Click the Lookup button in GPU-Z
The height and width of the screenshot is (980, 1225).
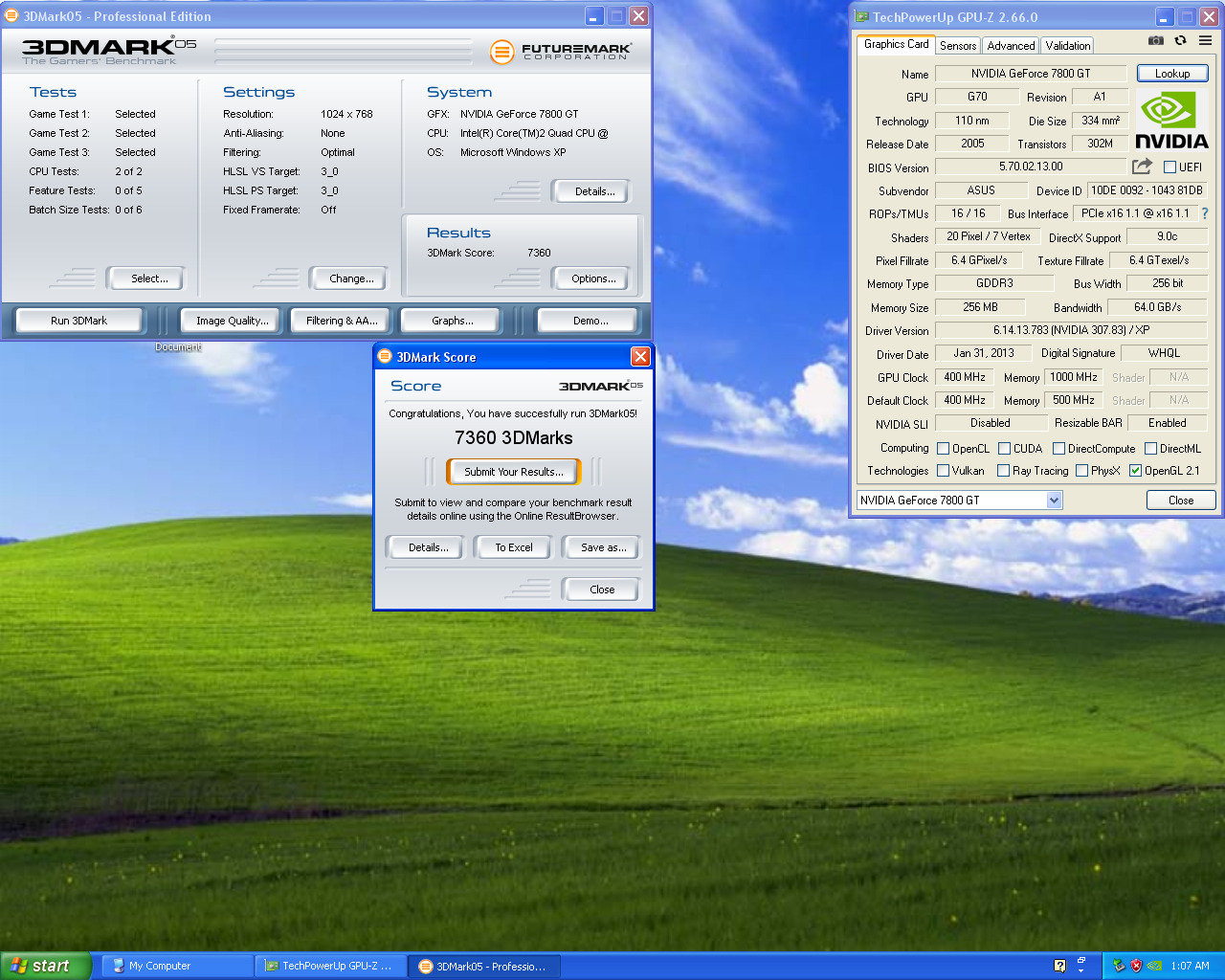point(1172,73)
